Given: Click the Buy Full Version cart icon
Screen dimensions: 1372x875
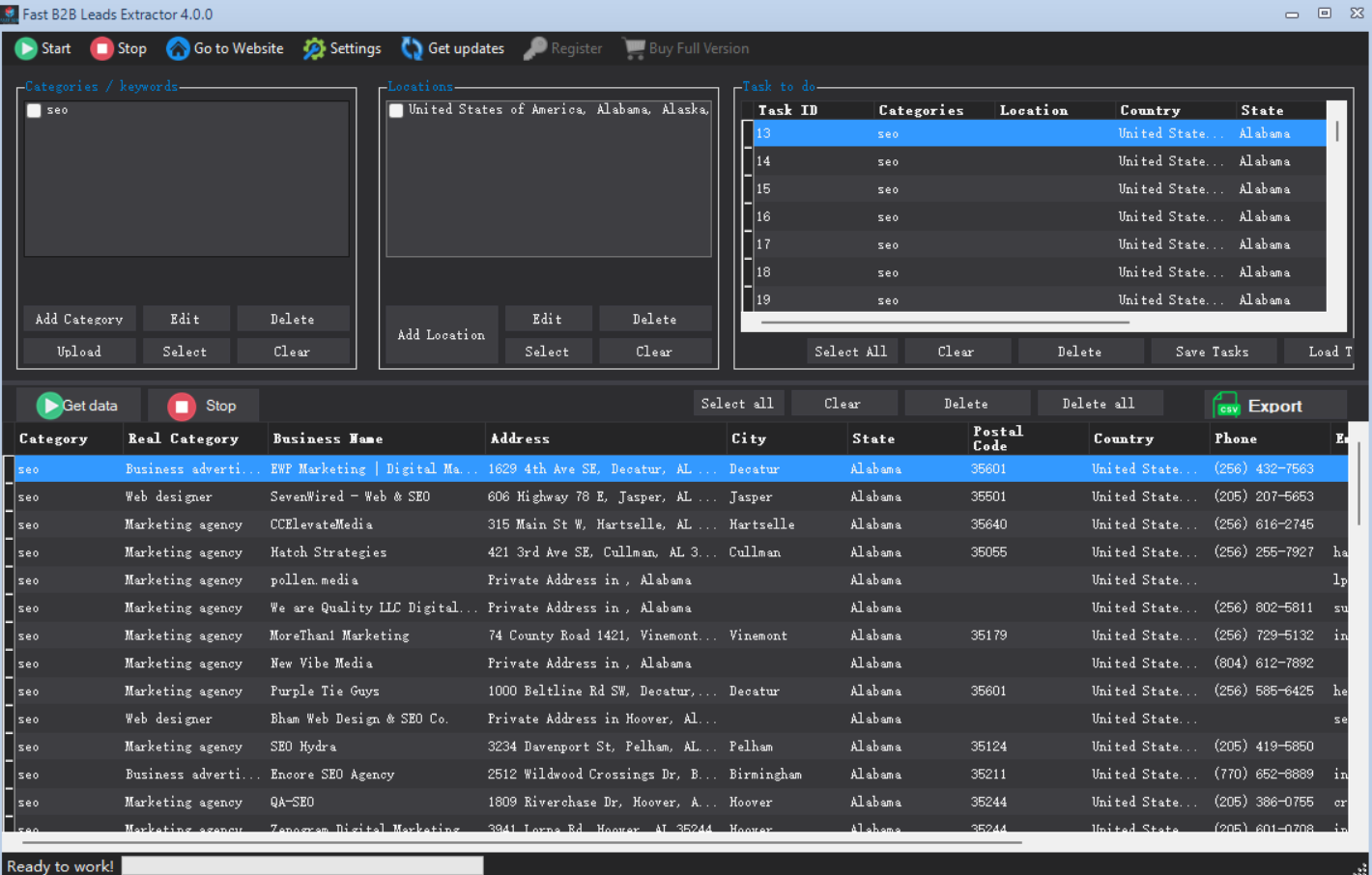Looking at the screenshot, I should pyautogui.click(x=634, y=48).
